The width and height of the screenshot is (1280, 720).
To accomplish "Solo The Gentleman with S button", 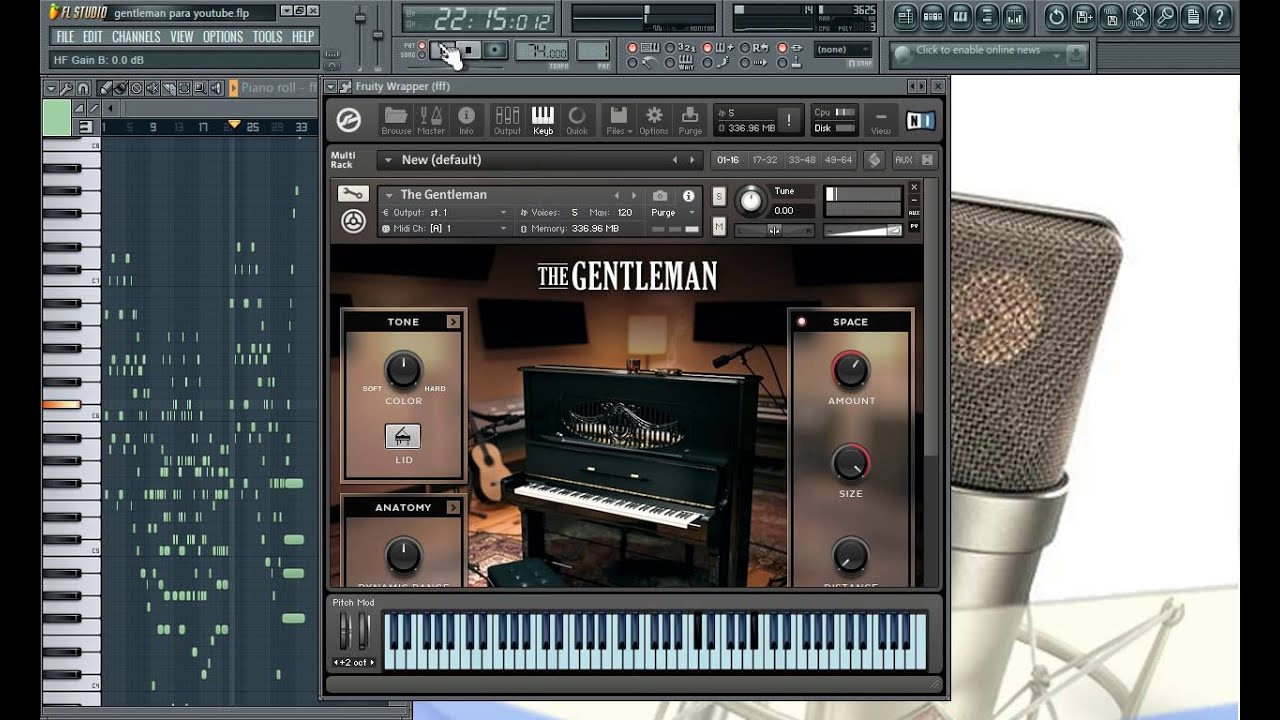I will (719, 197).
